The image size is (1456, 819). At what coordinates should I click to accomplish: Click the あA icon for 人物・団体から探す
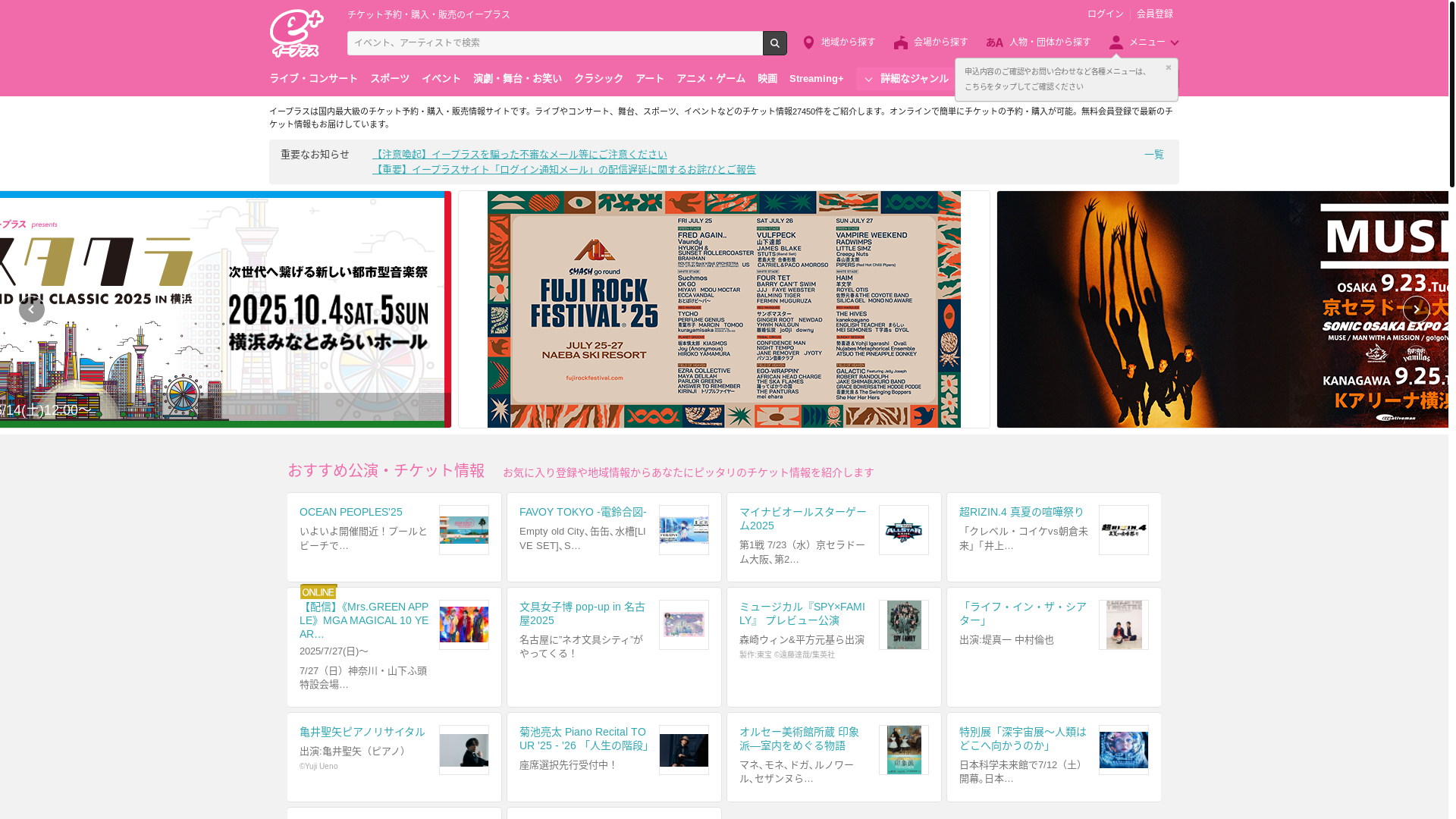pos(994,42)
